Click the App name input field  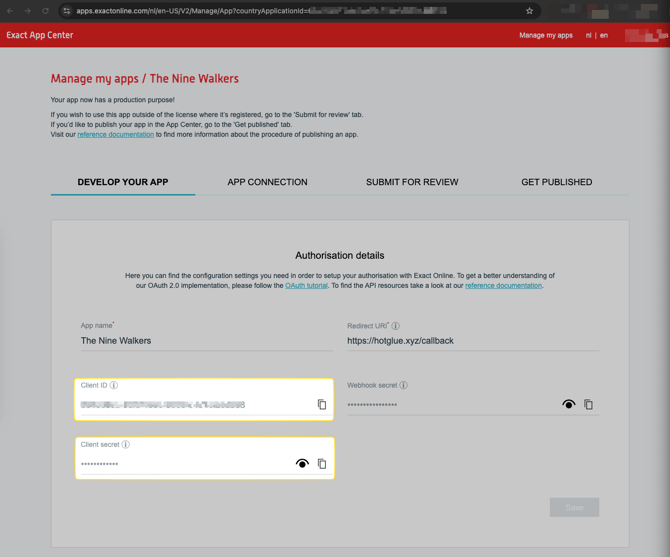pos(205,341)
